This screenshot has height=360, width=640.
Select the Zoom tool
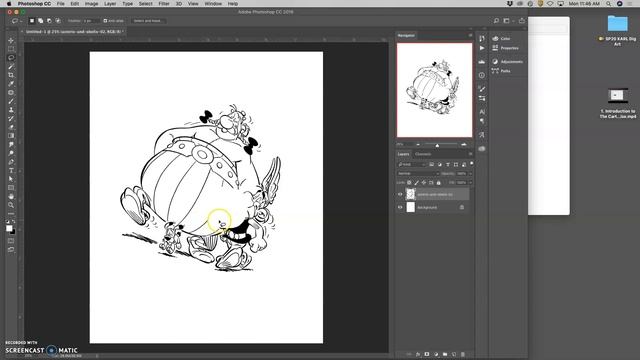11,205
